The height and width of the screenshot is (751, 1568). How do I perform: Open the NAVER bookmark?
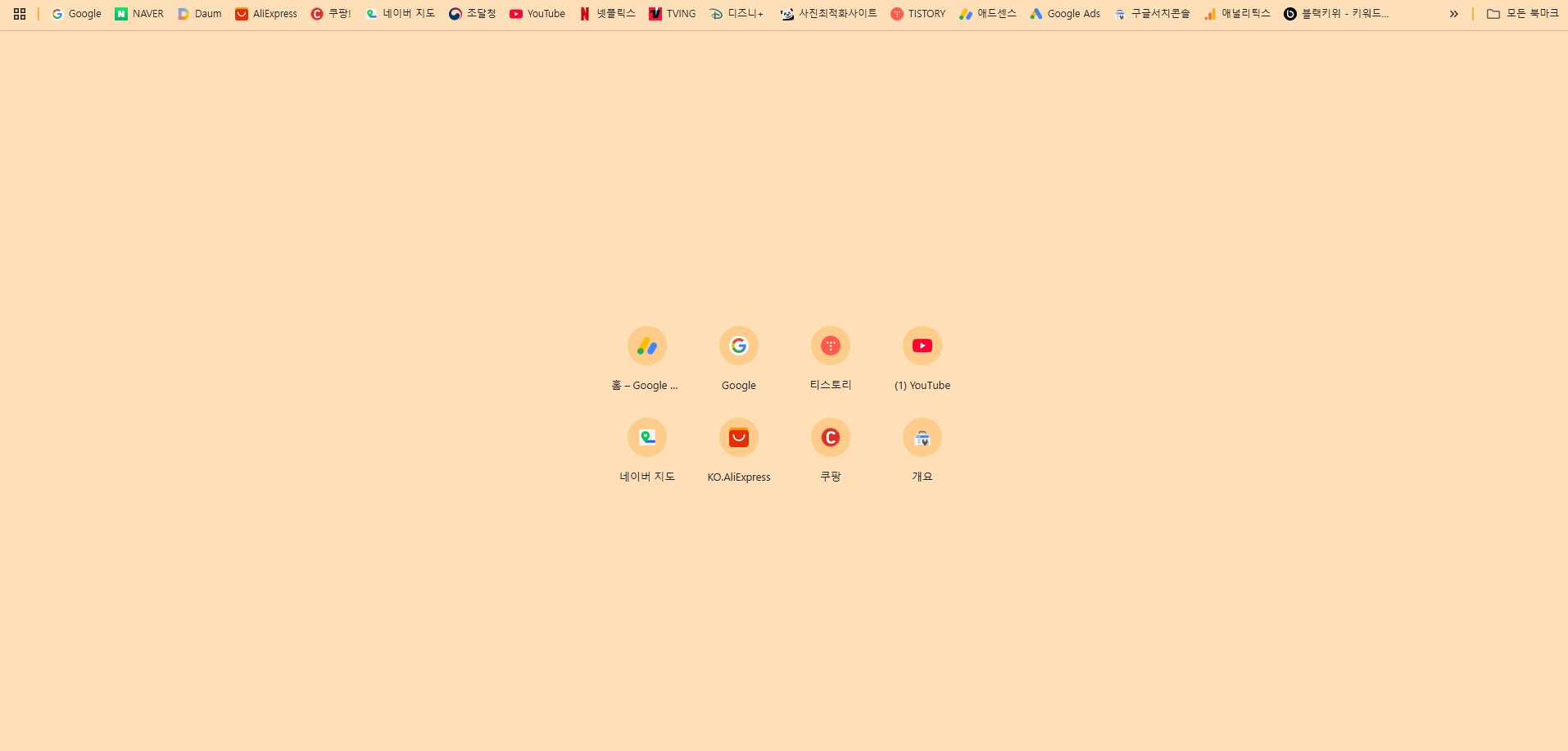coord(139,14)
